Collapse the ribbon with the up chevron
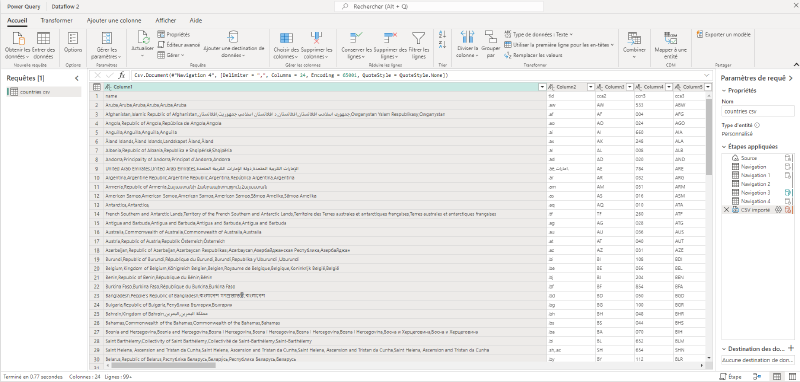This screenshot has width=800, height=382. coord(795,65)
